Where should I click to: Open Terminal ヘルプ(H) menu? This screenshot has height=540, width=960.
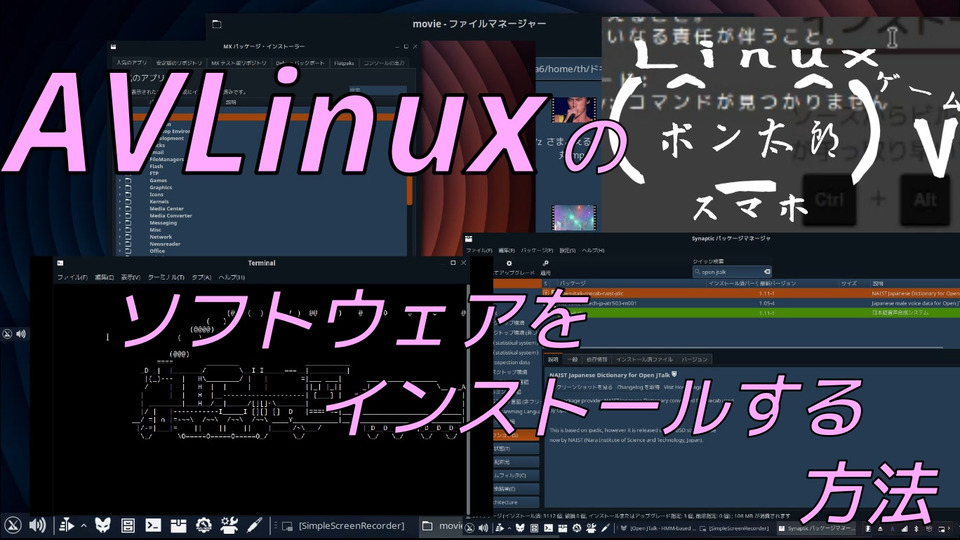[232, 277]
